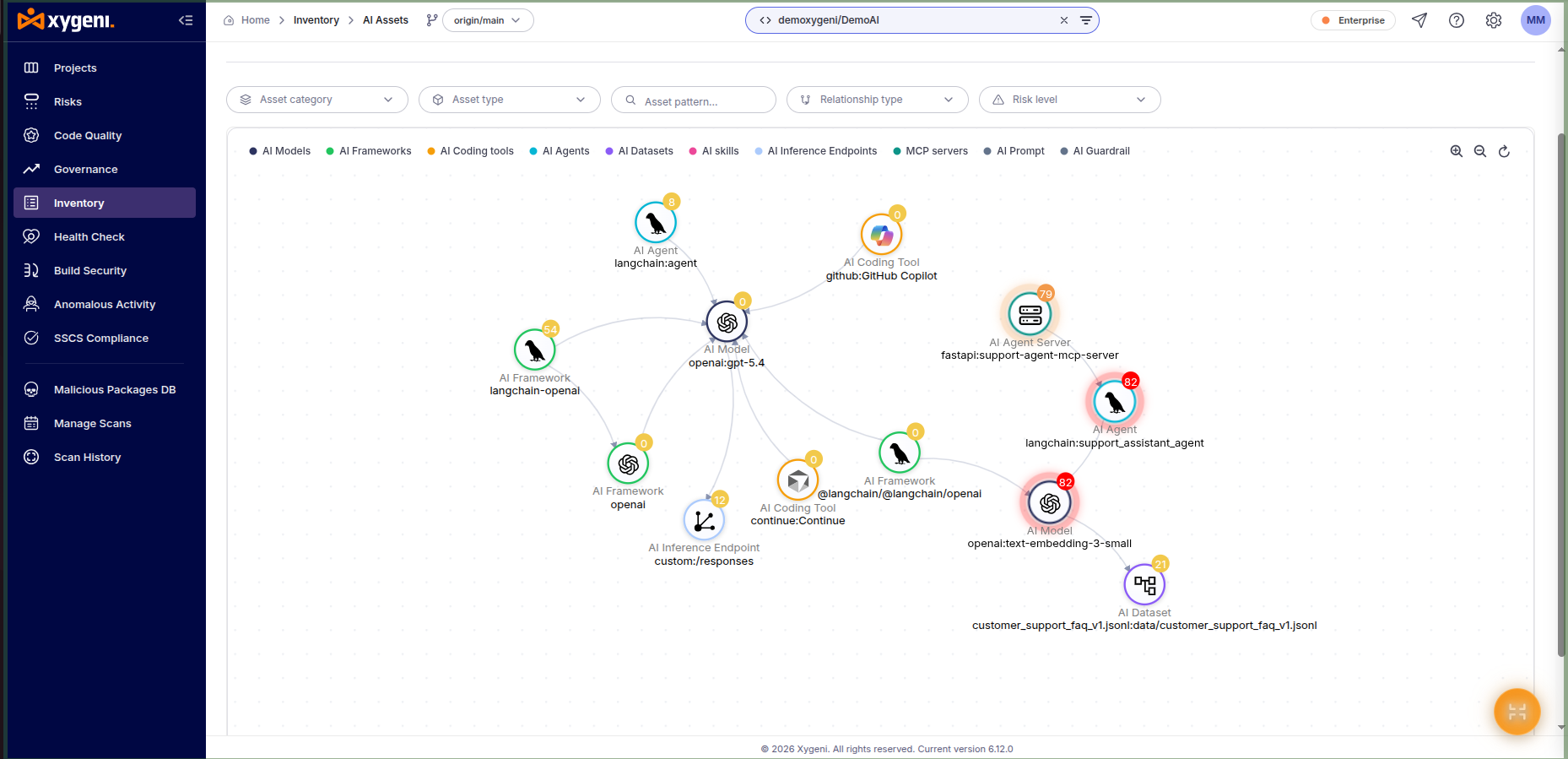Select the langchain-openai framework node
This screenshot has width=1568, height=759.
(x=534, y=350)
